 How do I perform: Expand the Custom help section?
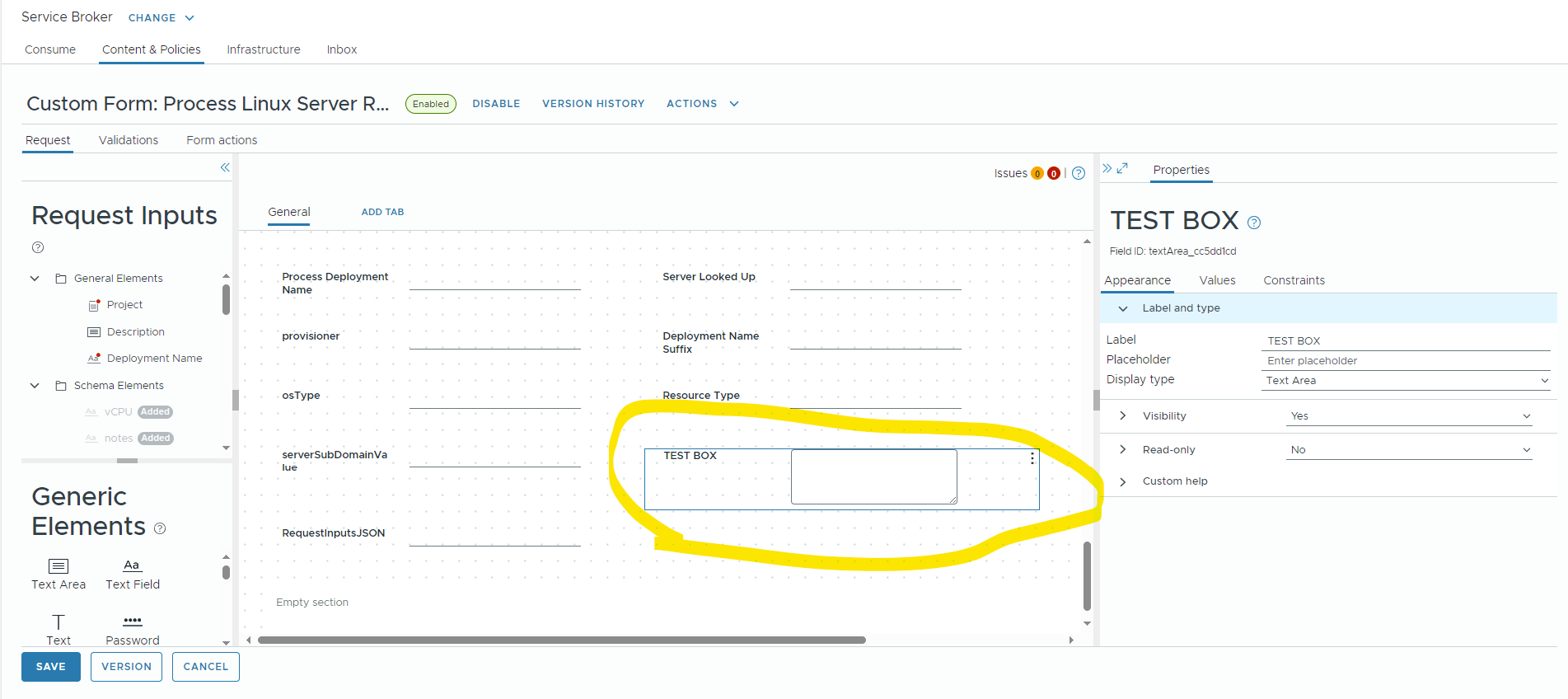tap(1123, 481)
